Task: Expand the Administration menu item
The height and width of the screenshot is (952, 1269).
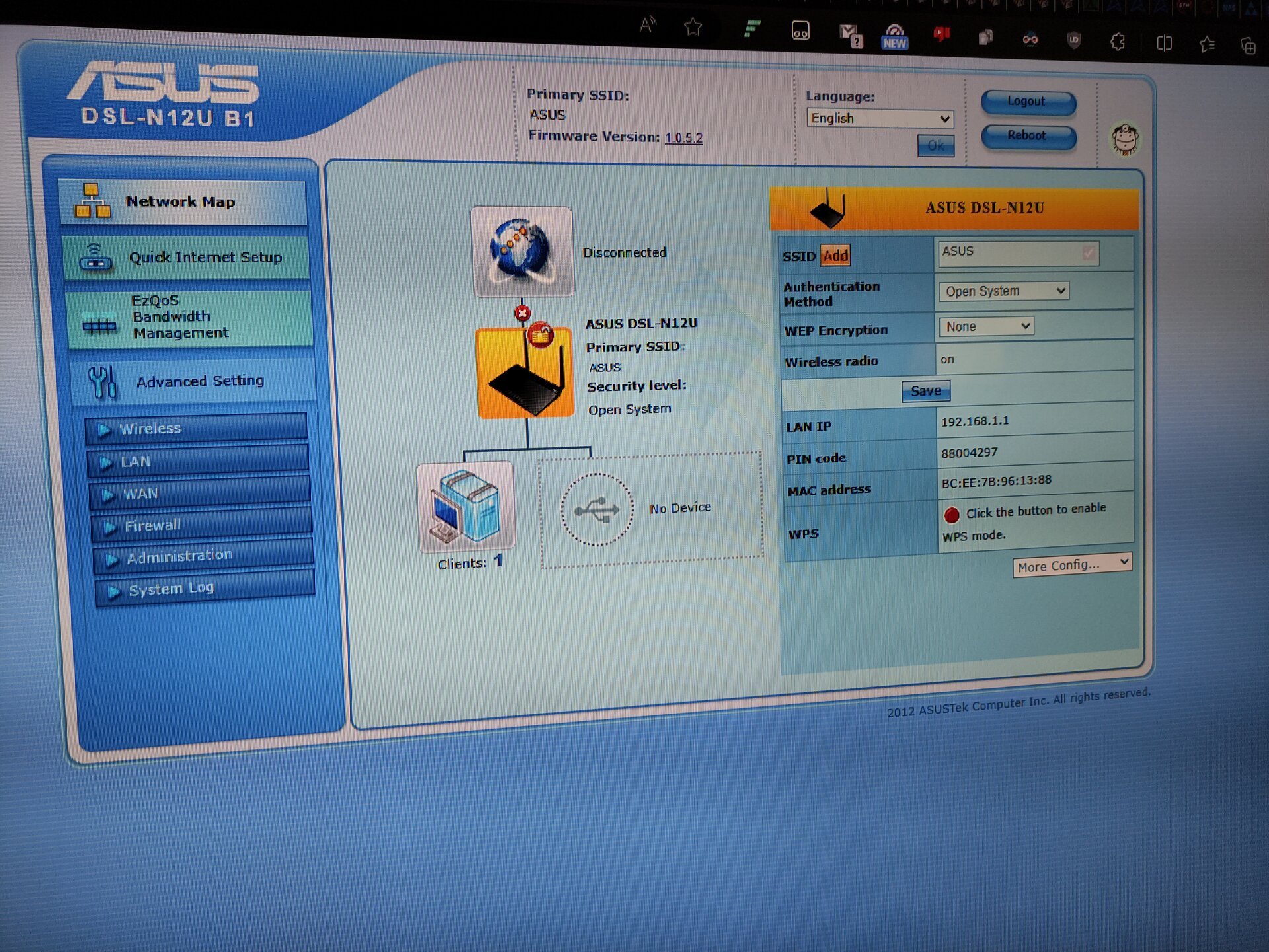Action: pyautogui.click(x=204, y=556)
